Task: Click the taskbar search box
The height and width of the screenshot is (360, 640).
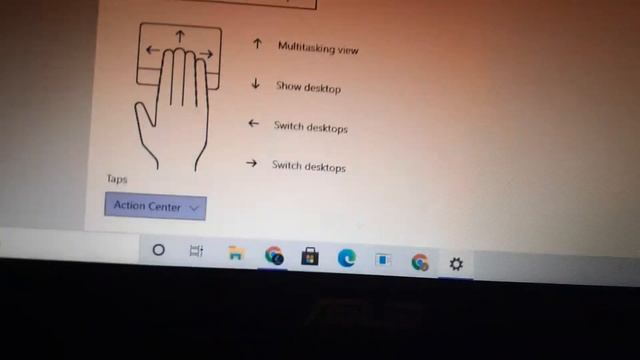Action: [69, 244]
